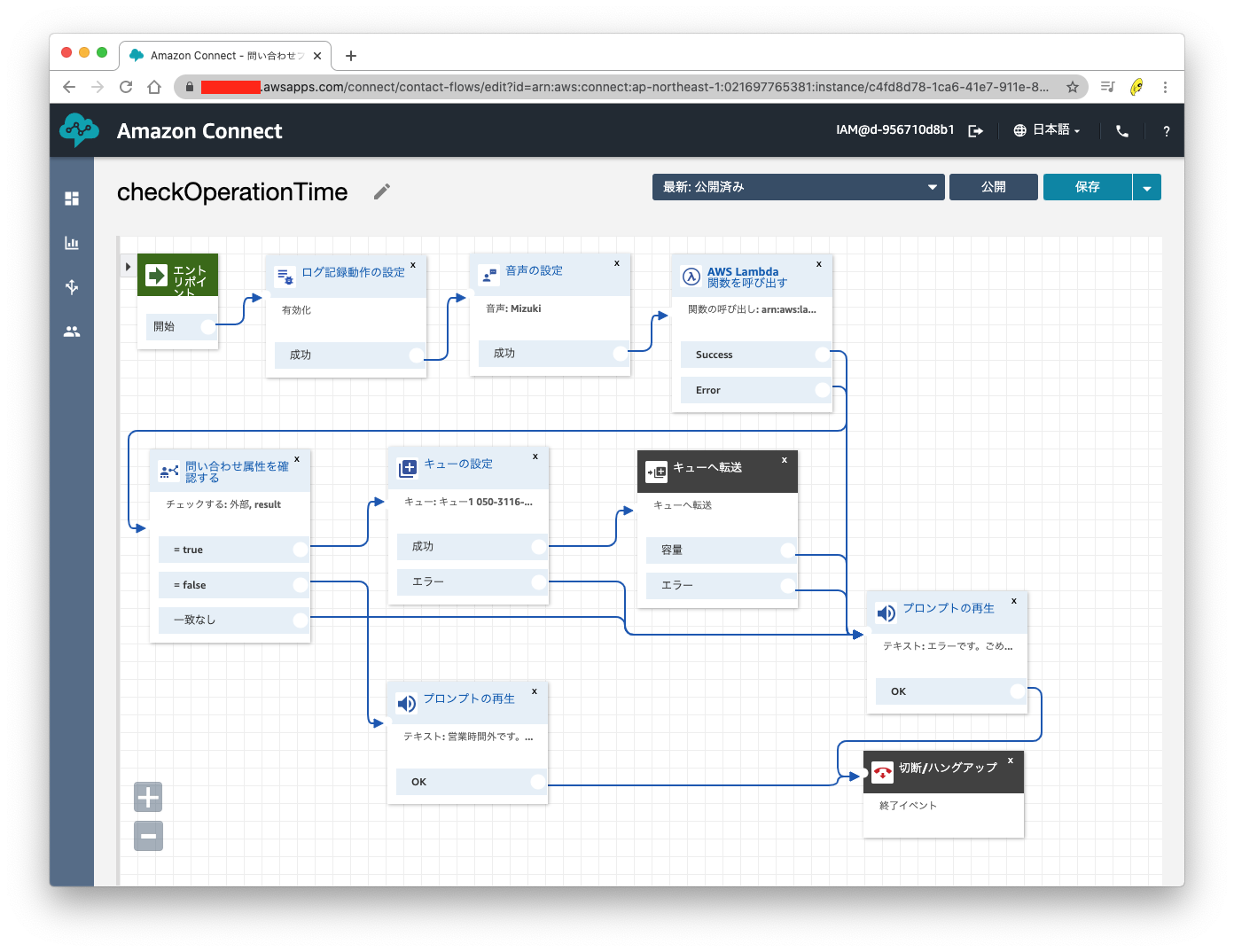The height and width of the screenshot is (952, 1234).
Task: Click the browser address bar URL
Action: tap(624, 87)
